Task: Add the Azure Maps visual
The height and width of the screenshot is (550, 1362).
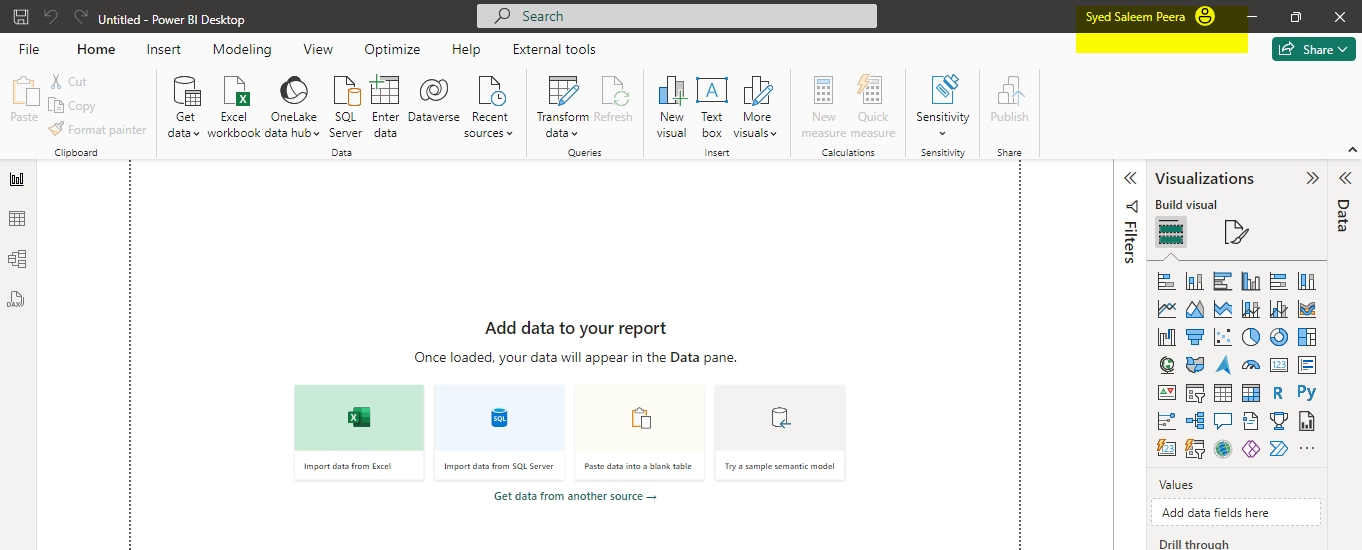Action: point(1222,365)
